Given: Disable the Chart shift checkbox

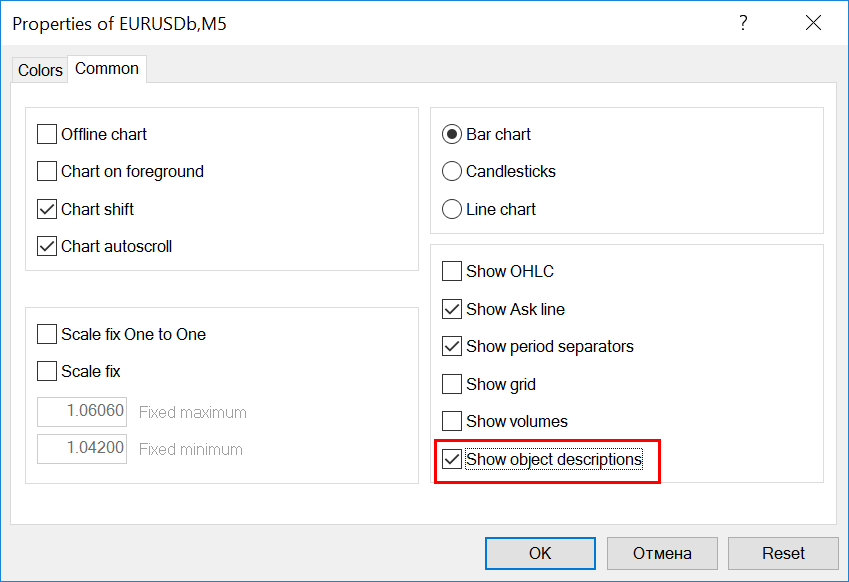Looking at the screenshot, I should pos(47,209).
